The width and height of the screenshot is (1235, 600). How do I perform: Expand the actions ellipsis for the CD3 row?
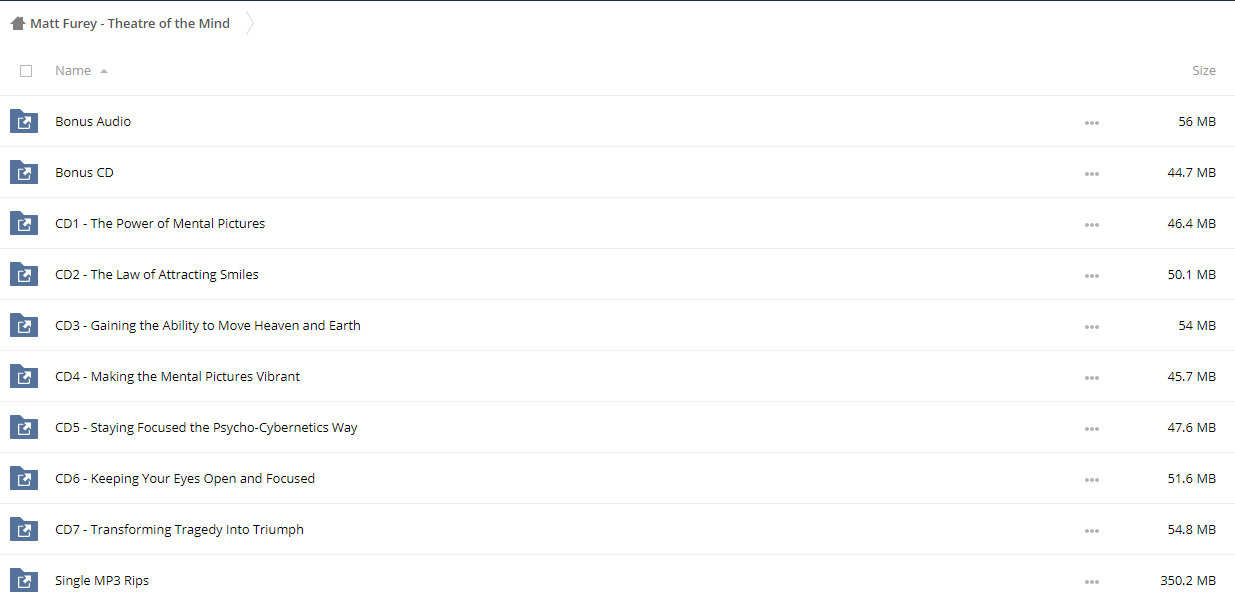tap(1091, 327)
